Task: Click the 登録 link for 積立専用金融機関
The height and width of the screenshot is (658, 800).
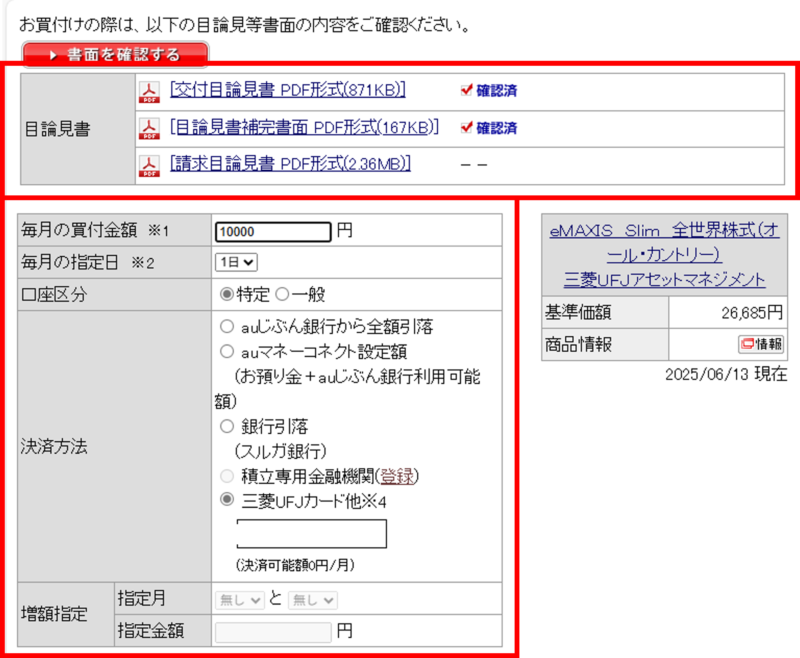Action: point(397,476)
